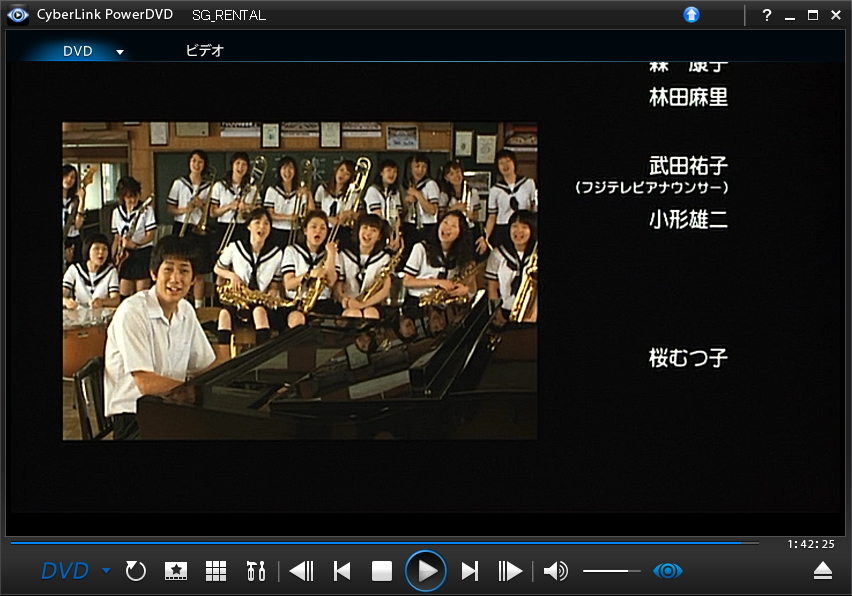Open help with the question mark button
Viewport: 852px width, 596px height.
[767, 15]
